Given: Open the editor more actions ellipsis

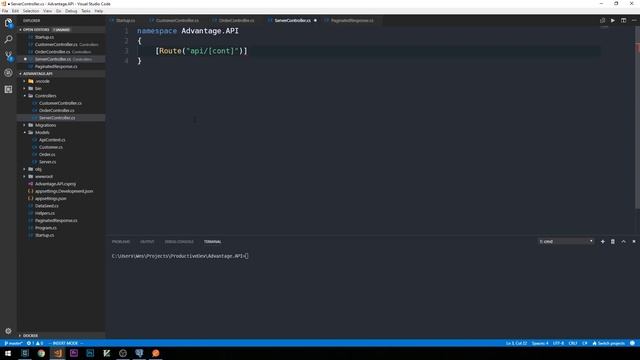Looking at the screenshot, I should 634,20.
